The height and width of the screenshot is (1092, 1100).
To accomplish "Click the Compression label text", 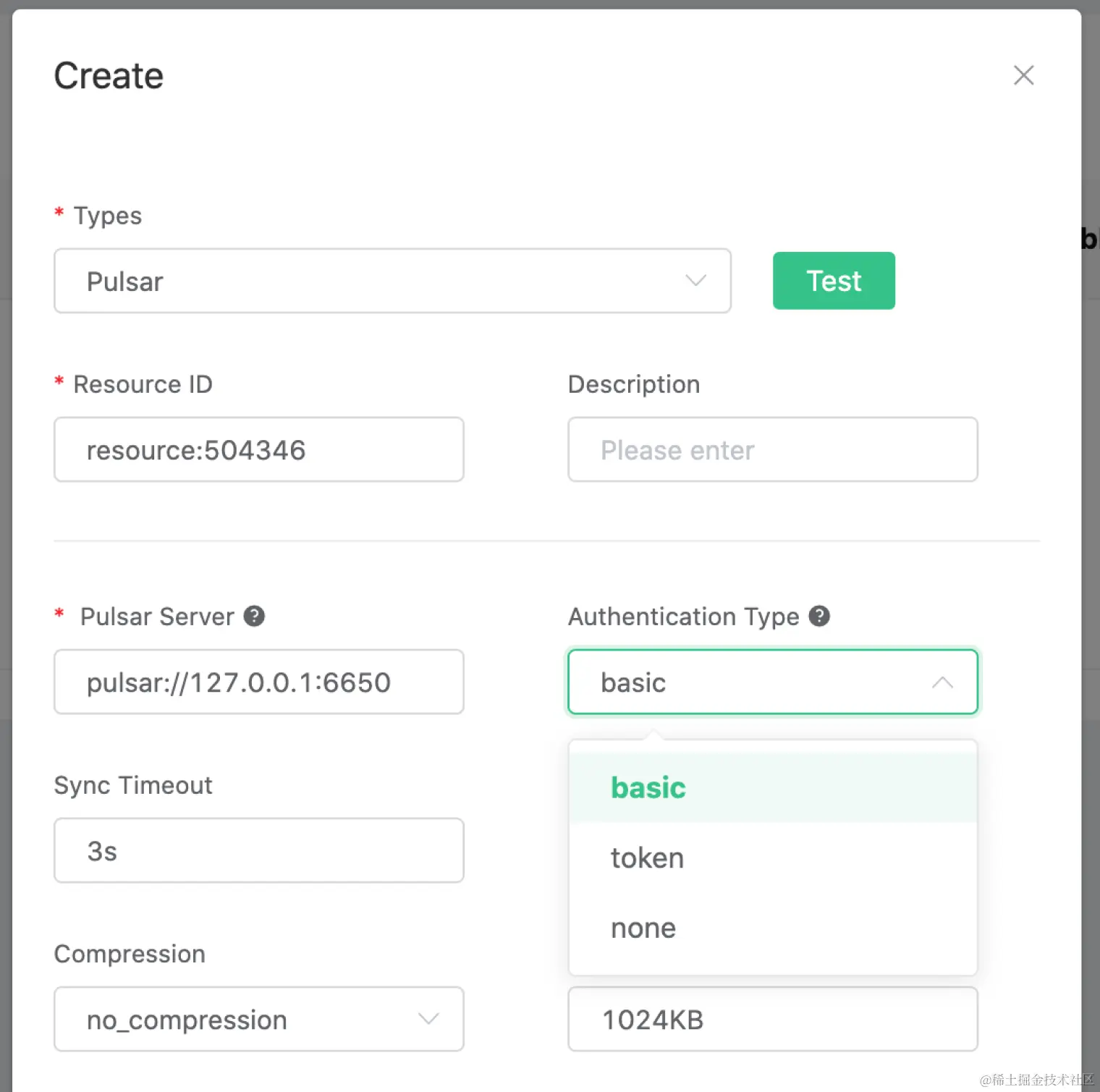I will tap(130, 954).
